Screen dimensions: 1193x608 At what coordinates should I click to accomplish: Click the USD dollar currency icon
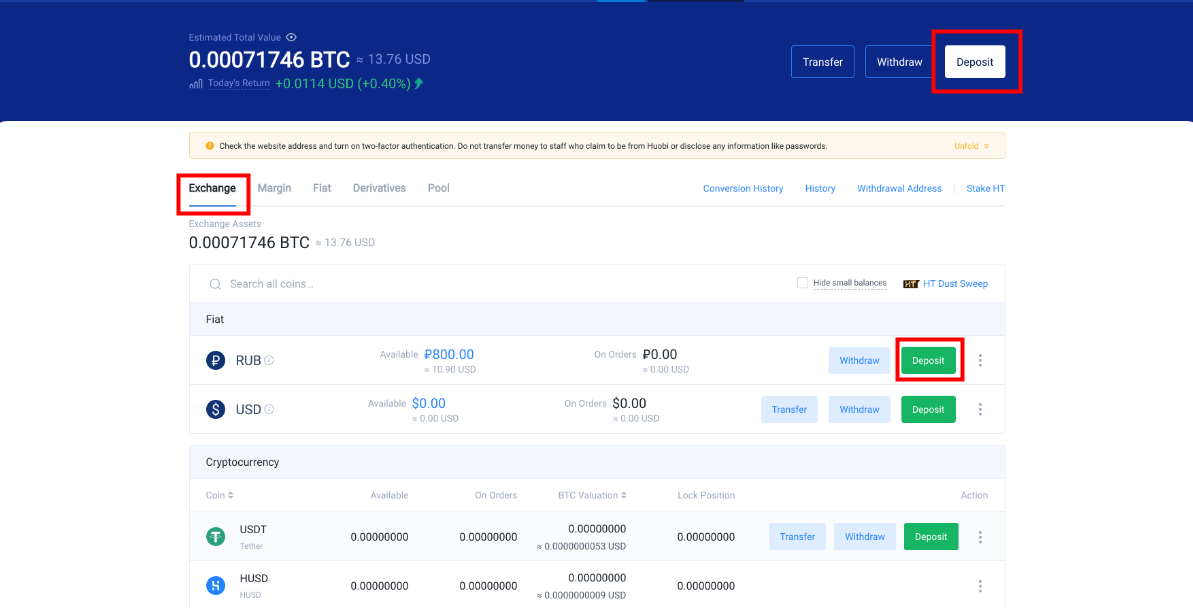tap(215, 409)
